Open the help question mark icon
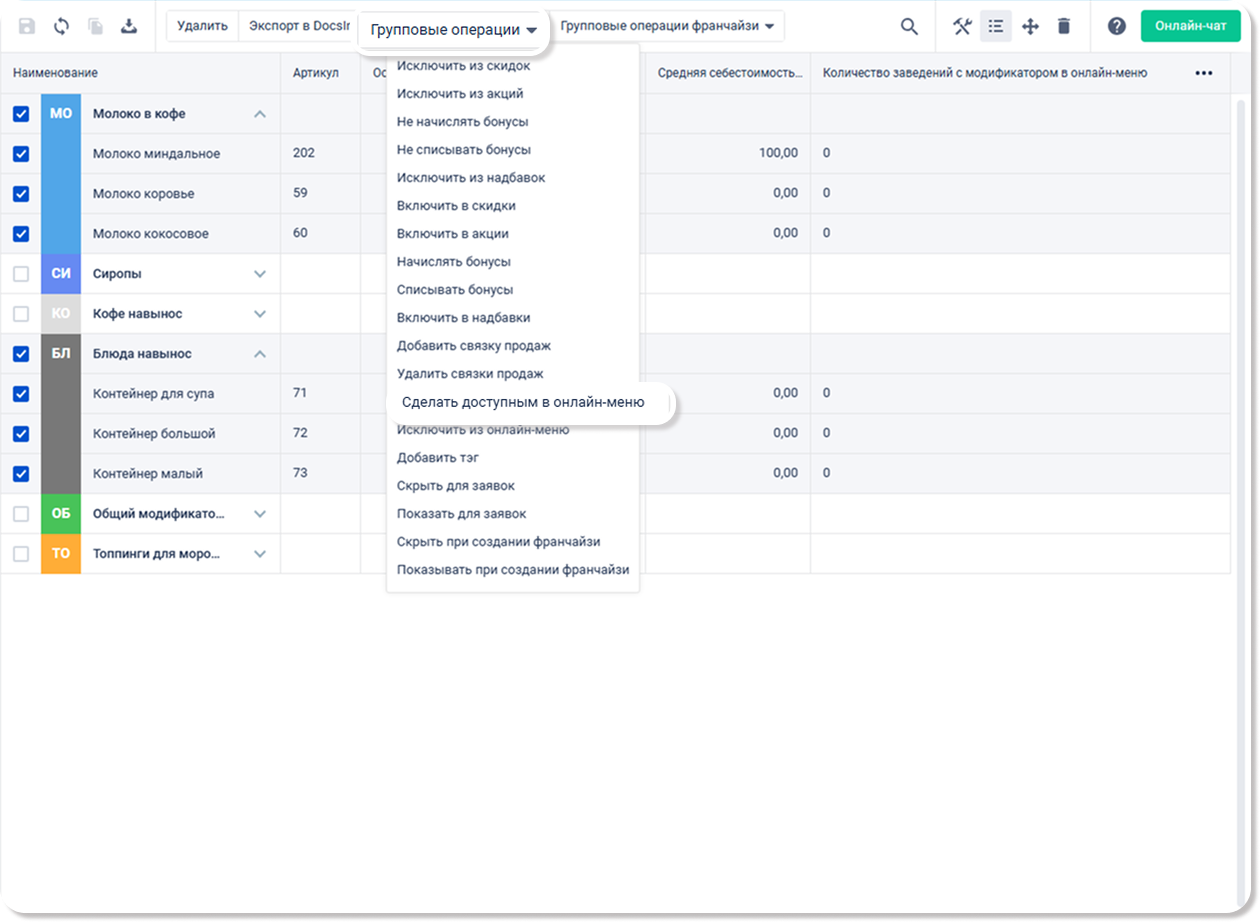Screen dimensions: 1260x922 coord(1116,27)
